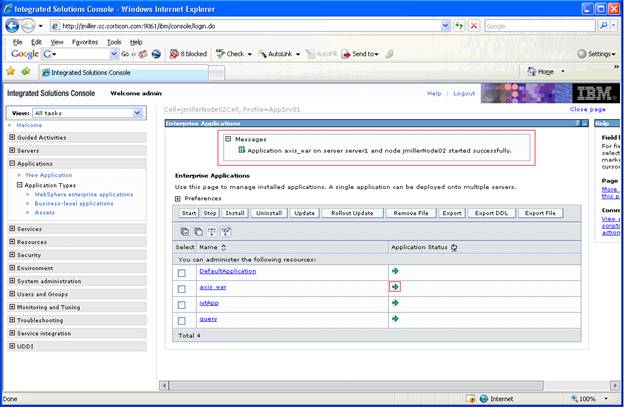Click the portlet help question mark icon

577,123
